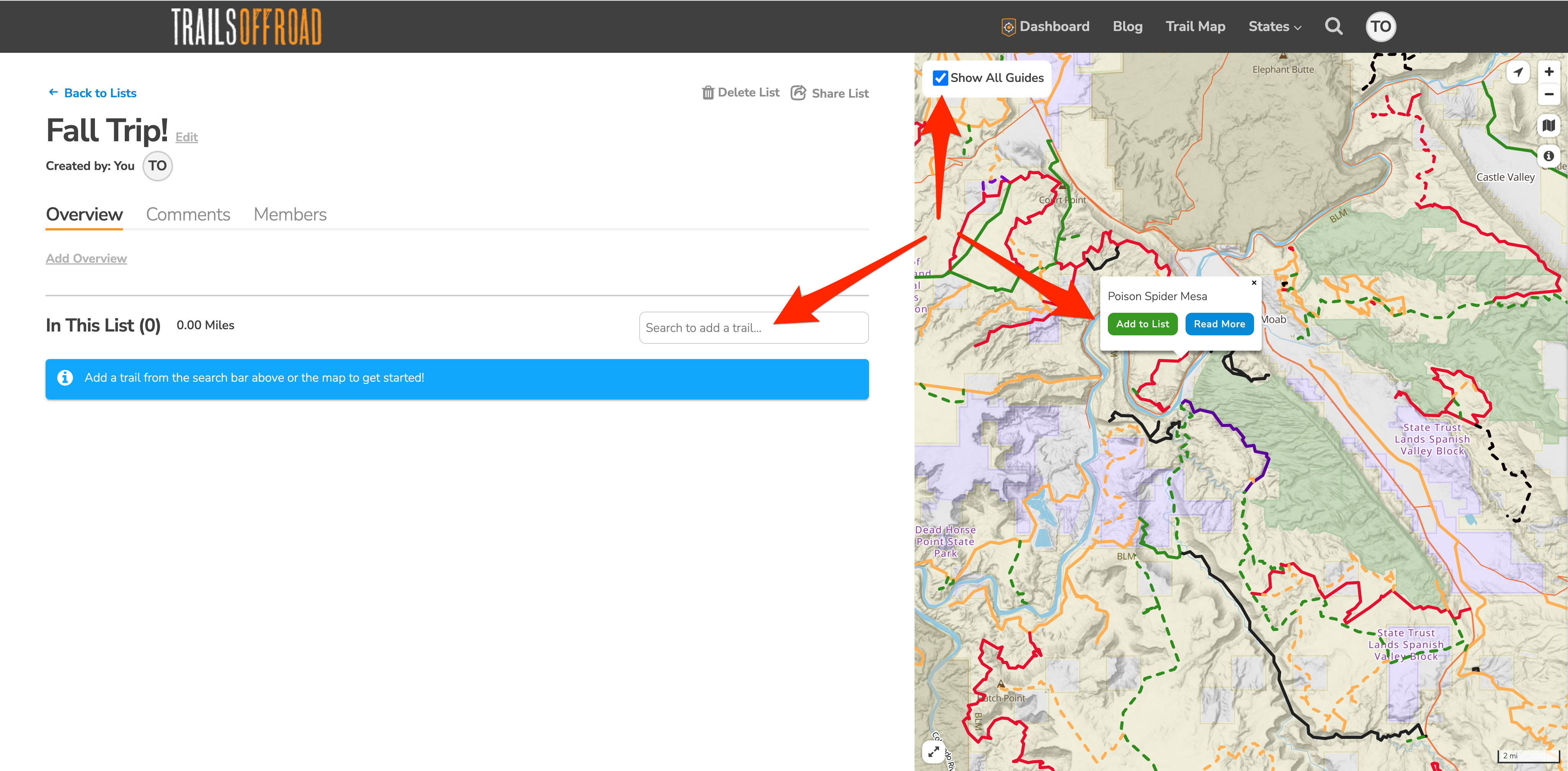Click Share List
This screenshot has width=1568, height=771.
pos(830,93)
